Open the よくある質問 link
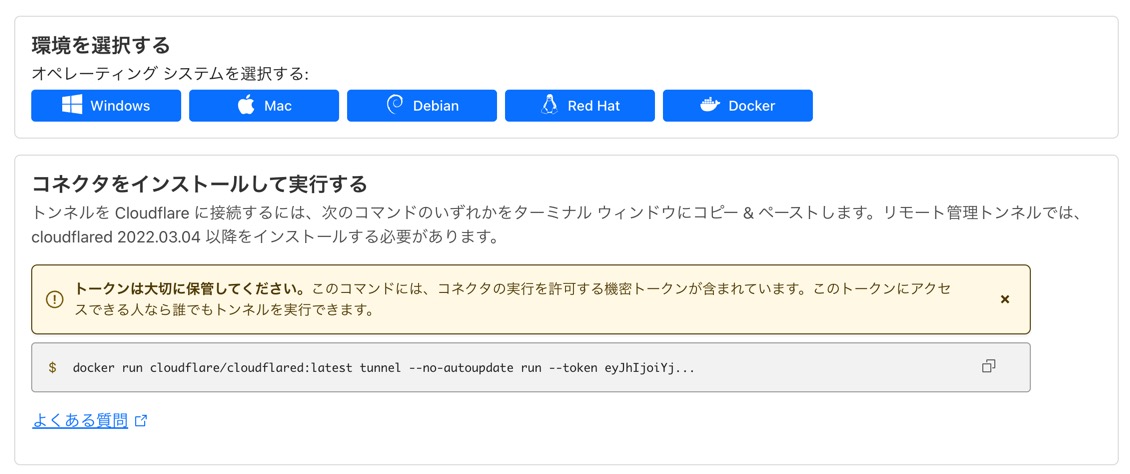Viewport: 1130px width, 474px height. [80, 421]
